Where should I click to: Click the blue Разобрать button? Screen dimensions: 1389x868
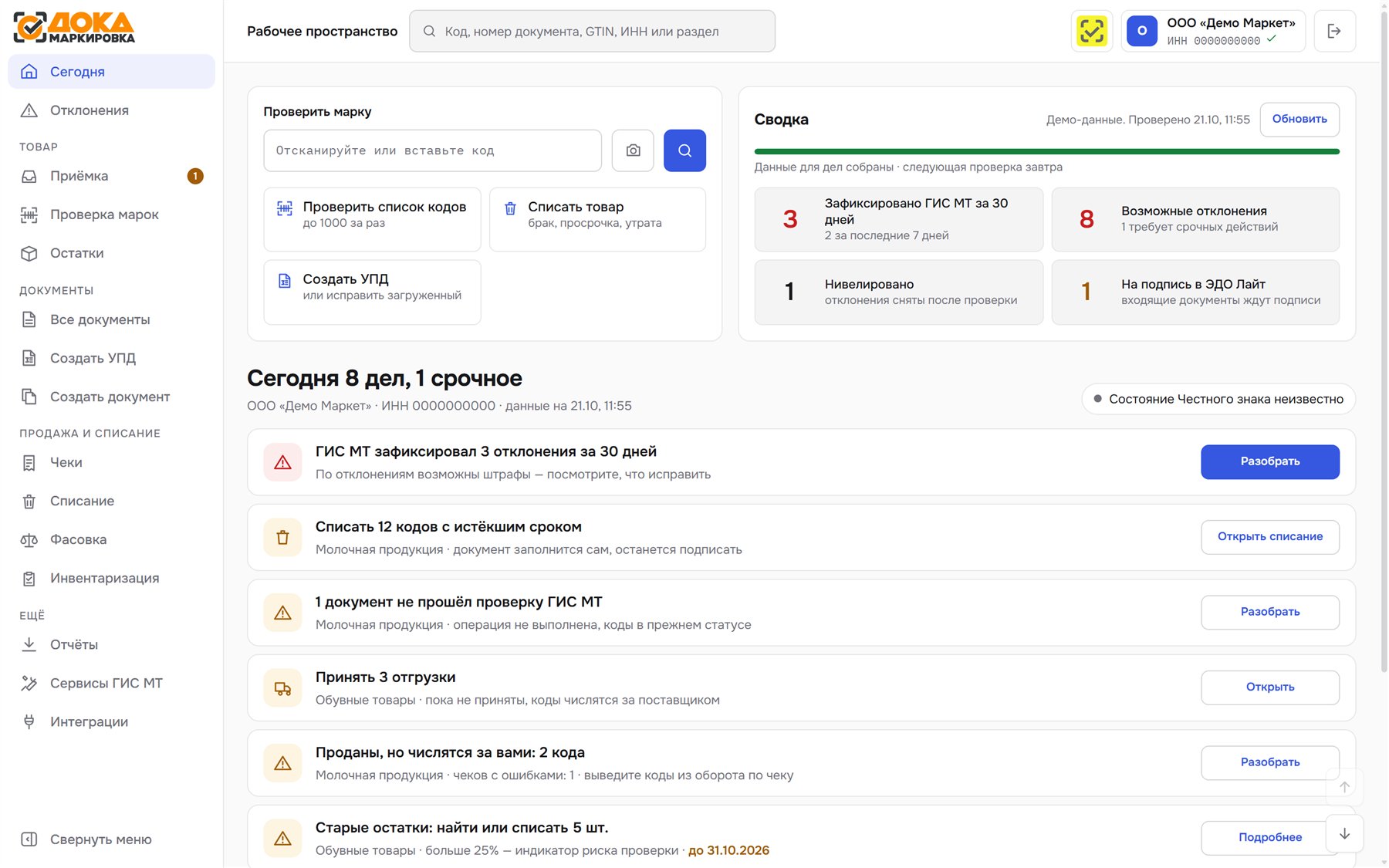click(1270, 461)
